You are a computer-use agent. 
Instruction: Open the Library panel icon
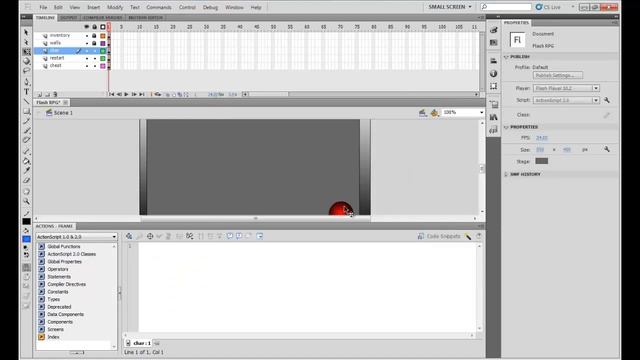click(493, 117)
